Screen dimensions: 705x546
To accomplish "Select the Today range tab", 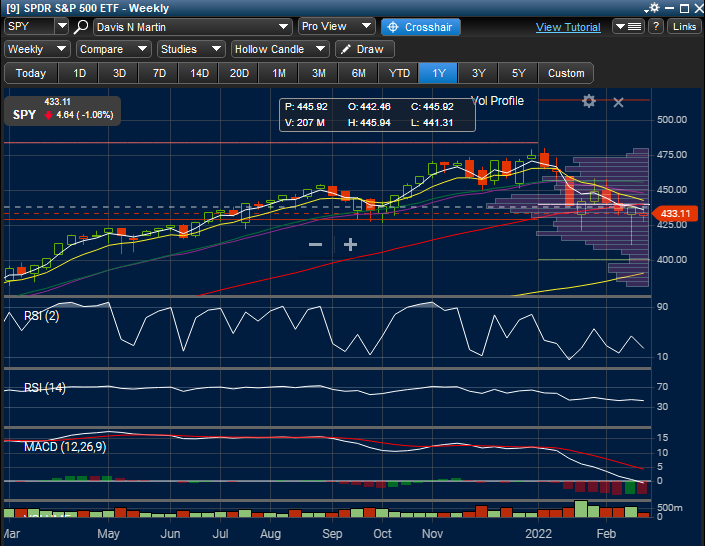I will 31,73.
